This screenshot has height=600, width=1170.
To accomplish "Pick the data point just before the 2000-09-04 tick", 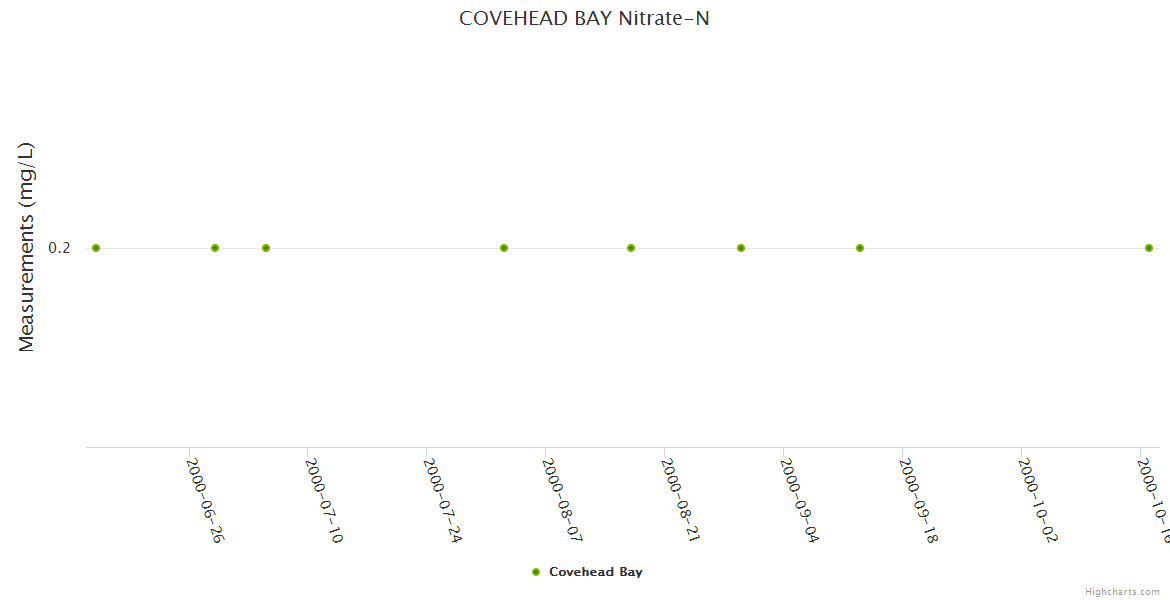I will 741,248.
